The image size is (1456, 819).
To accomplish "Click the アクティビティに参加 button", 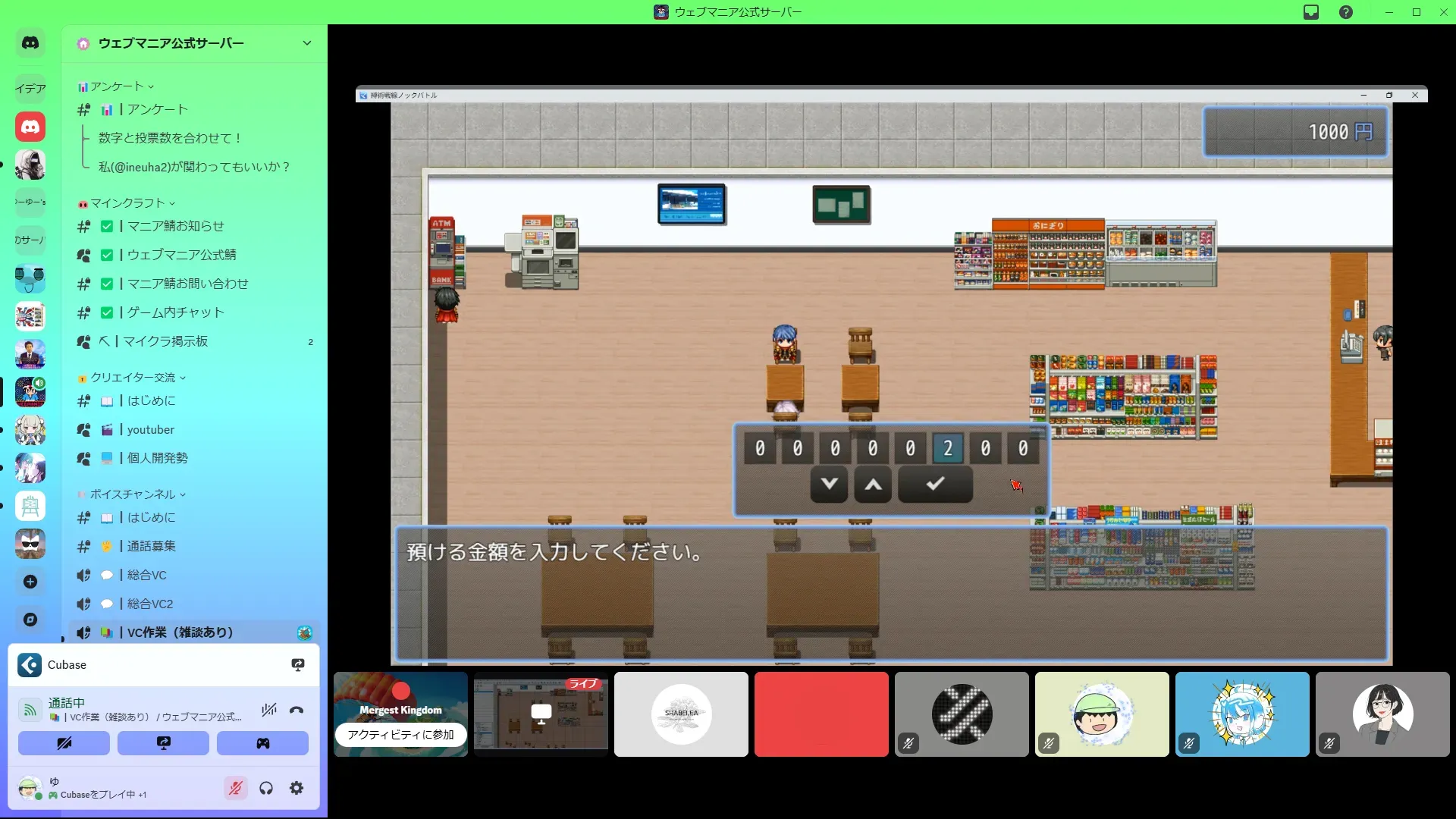I will 400,735.
